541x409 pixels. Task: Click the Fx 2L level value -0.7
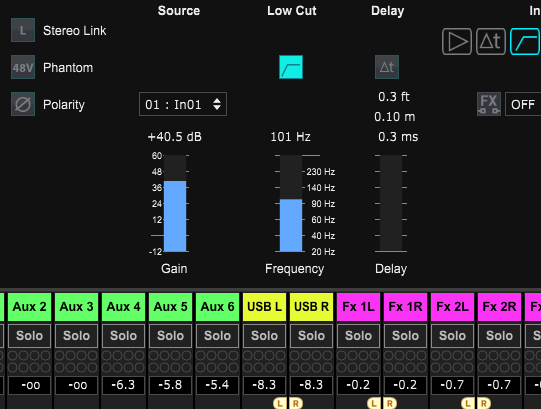click(x=452, y=385)
